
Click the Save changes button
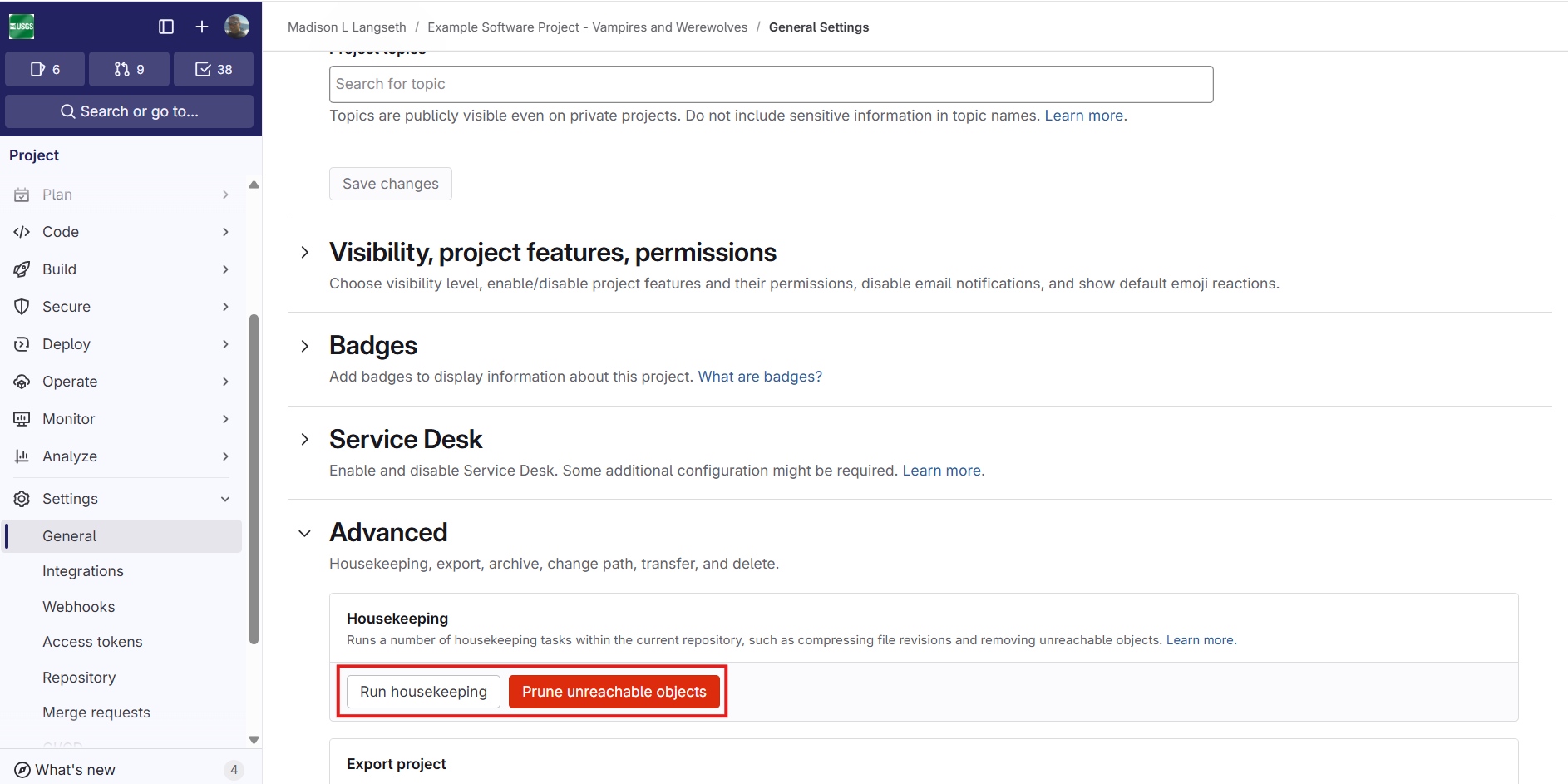[x=390, y=183]
